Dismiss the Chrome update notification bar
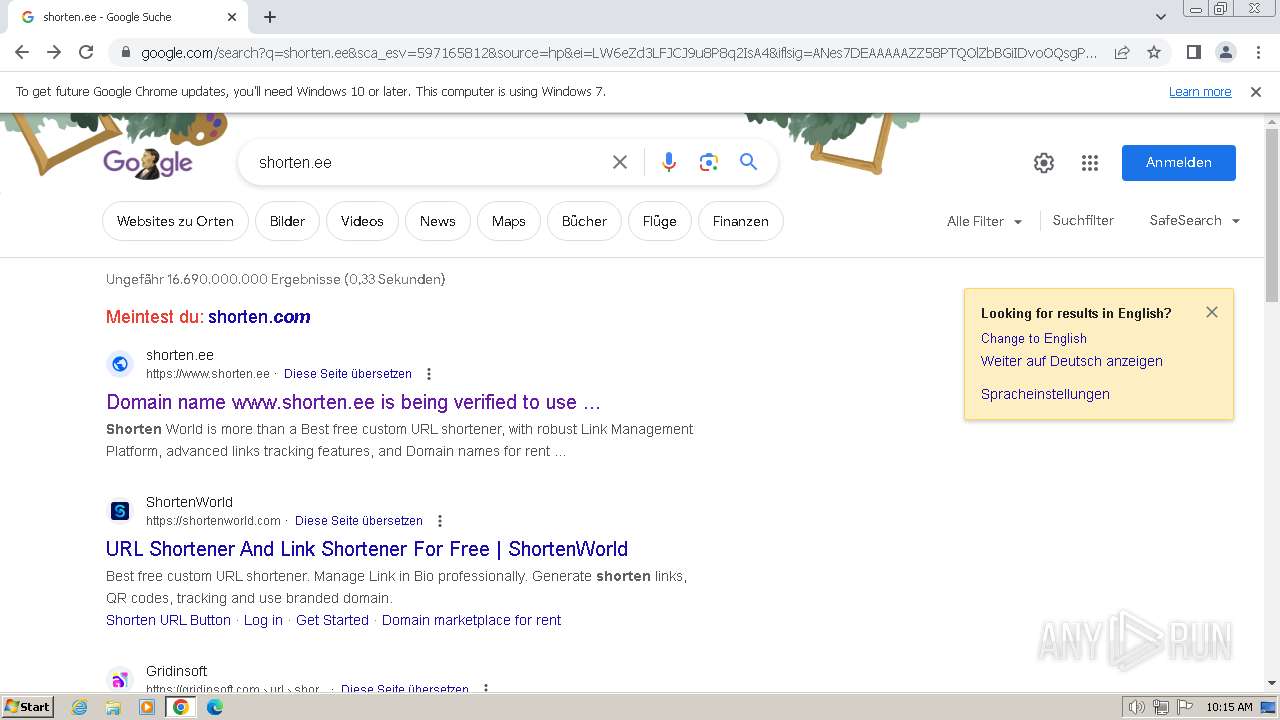 click(x=1256, y=92)
